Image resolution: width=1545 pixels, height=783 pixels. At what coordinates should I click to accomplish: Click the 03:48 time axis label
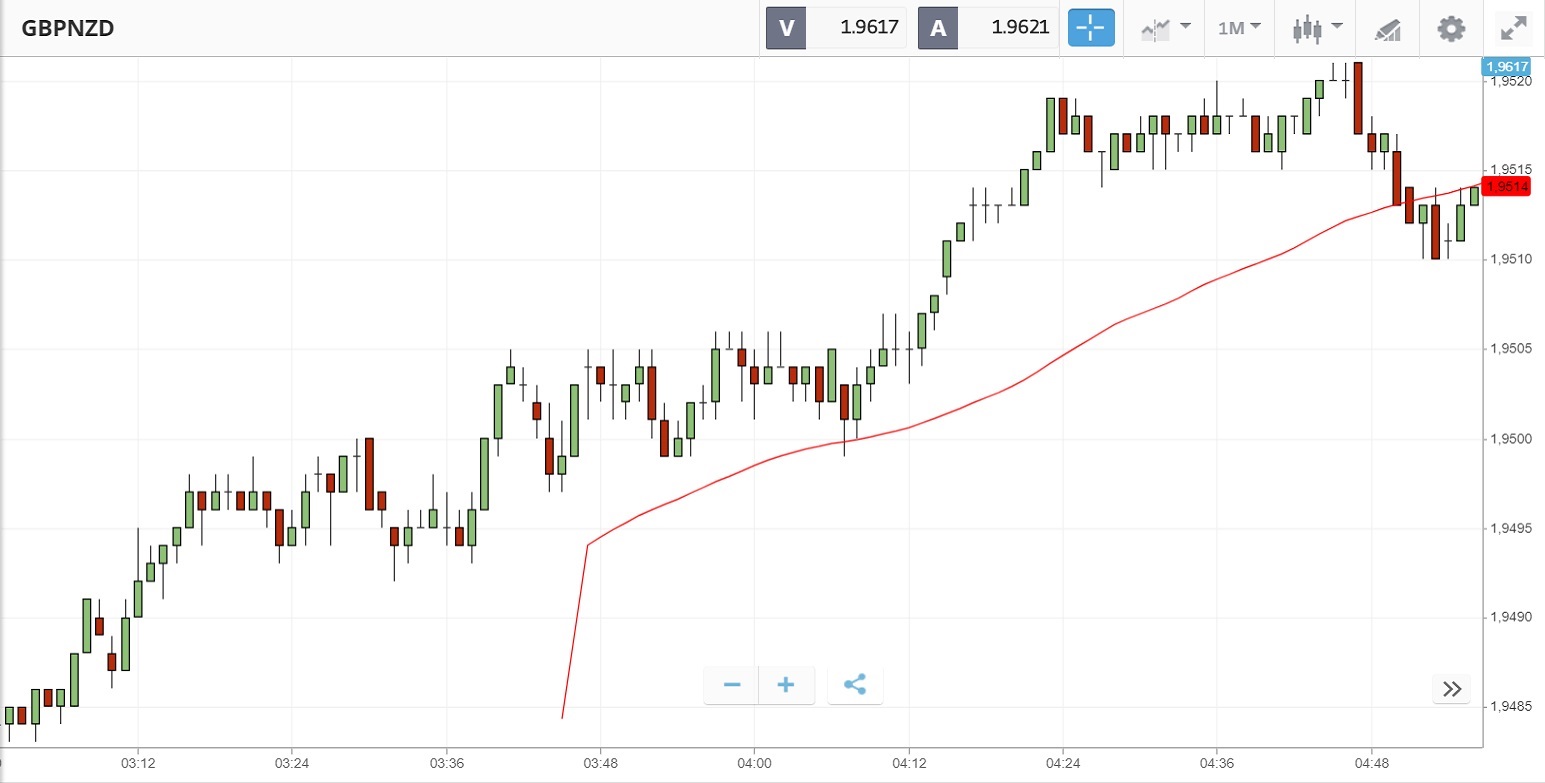(600, 762)
